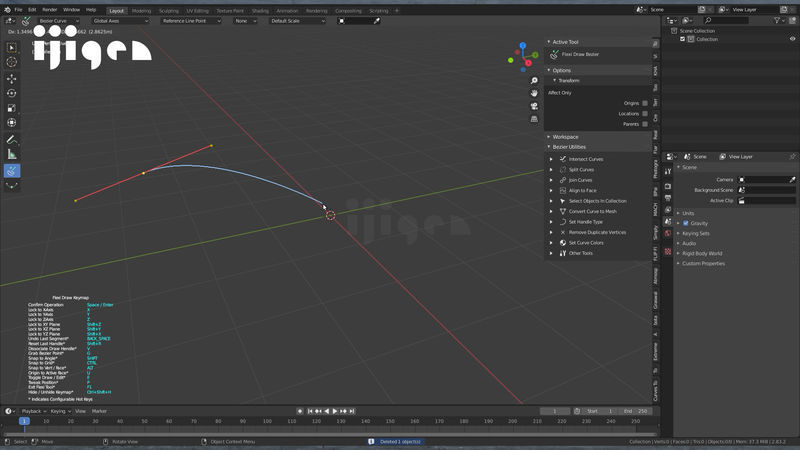
Task: Open the Scene properties tab icon
Action: (x=668, y=221)
